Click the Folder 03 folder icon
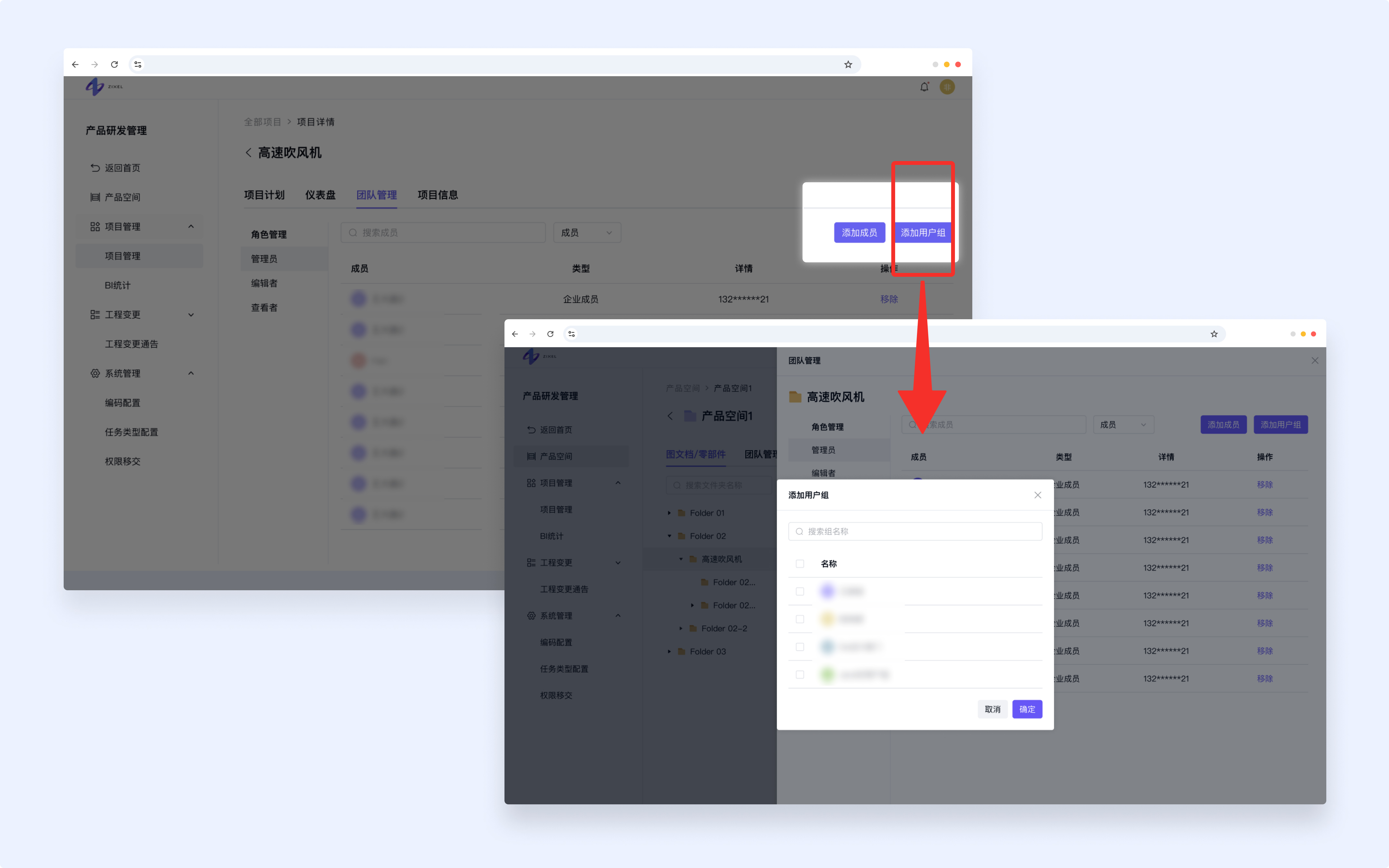This screenshot has height=868, width=1389. coord(681,652)
